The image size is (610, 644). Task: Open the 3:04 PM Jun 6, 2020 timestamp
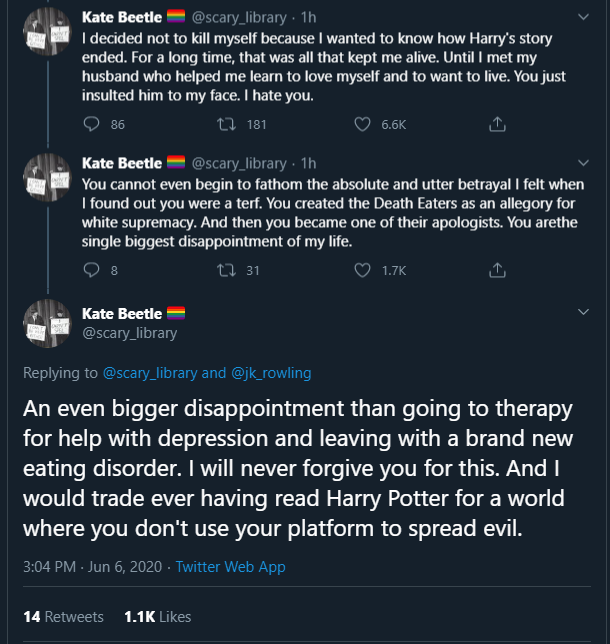[92, 567]
